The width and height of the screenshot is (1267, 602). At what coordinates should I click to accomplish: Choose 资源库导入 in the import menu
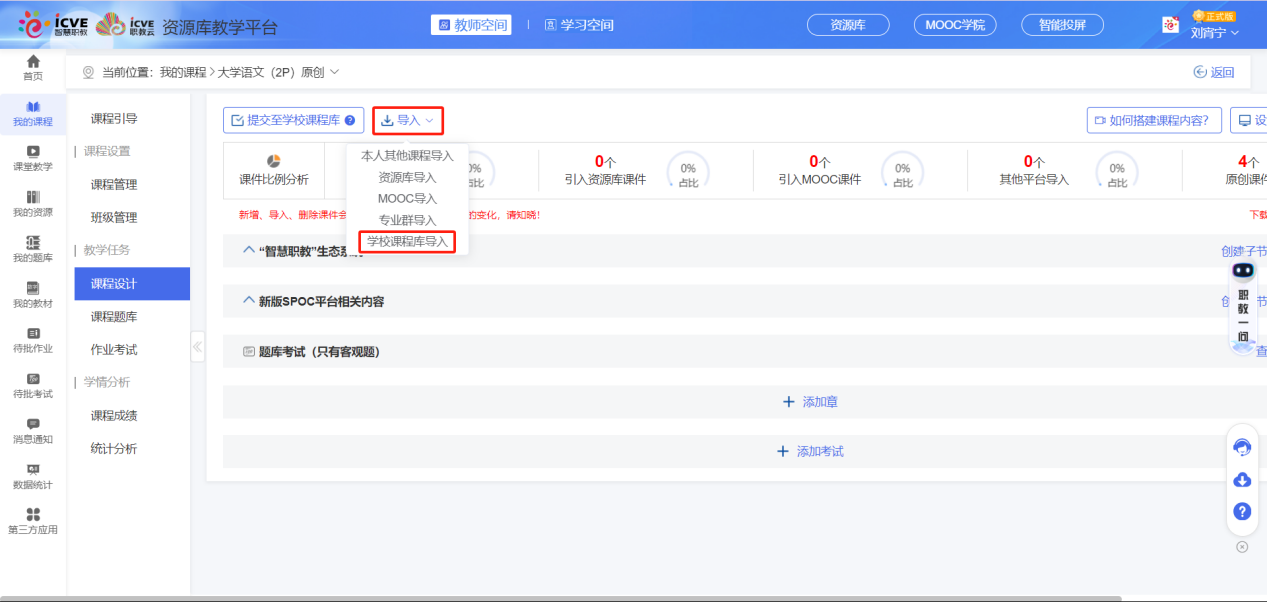(x=407, y=177)
